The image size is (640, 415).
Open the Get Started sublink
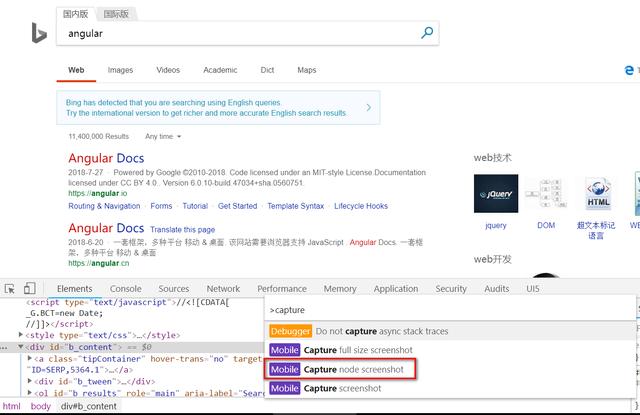tap(238, 206)
